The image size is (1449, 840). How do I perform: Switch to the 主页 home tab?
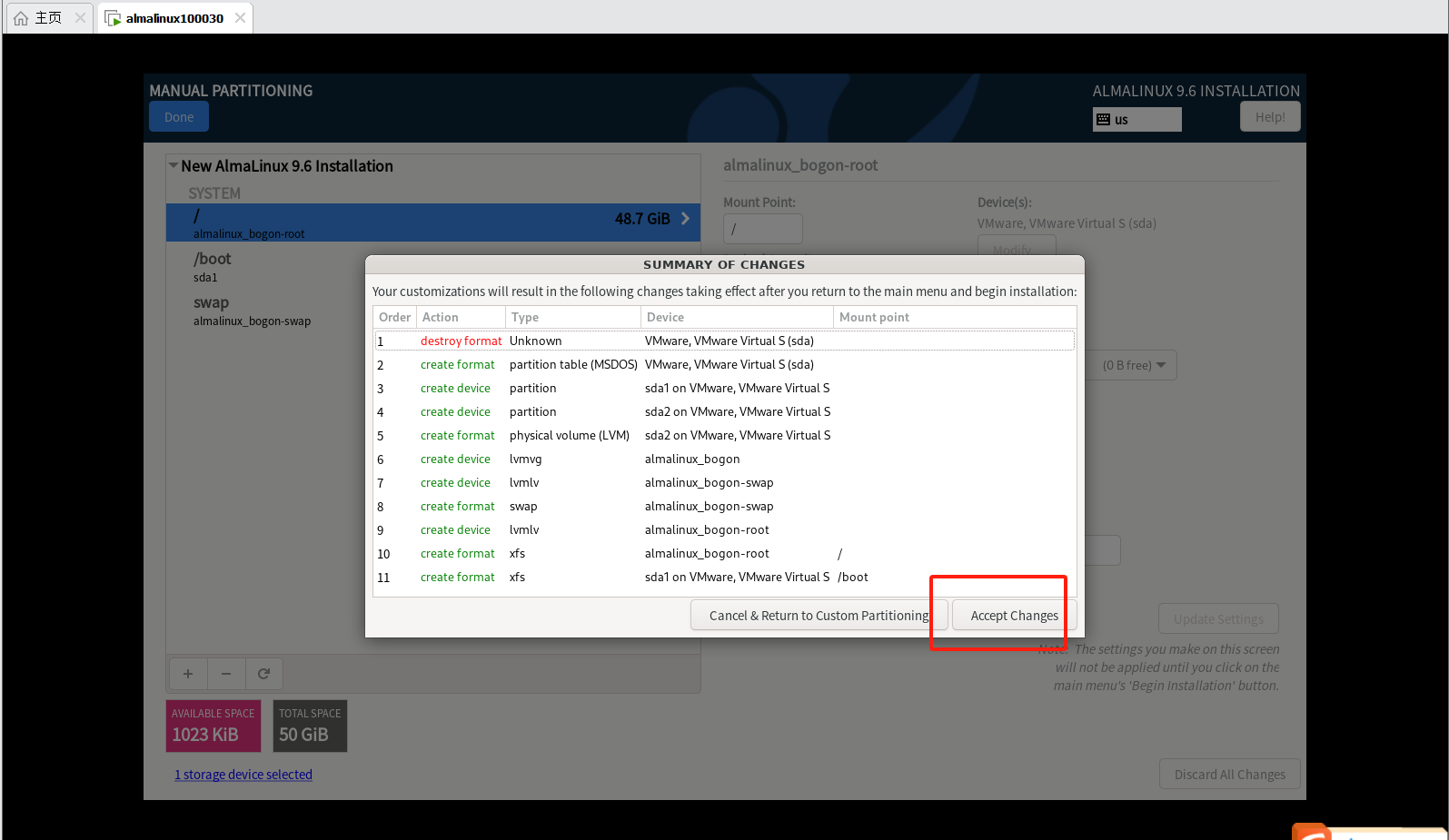[48, 17]
